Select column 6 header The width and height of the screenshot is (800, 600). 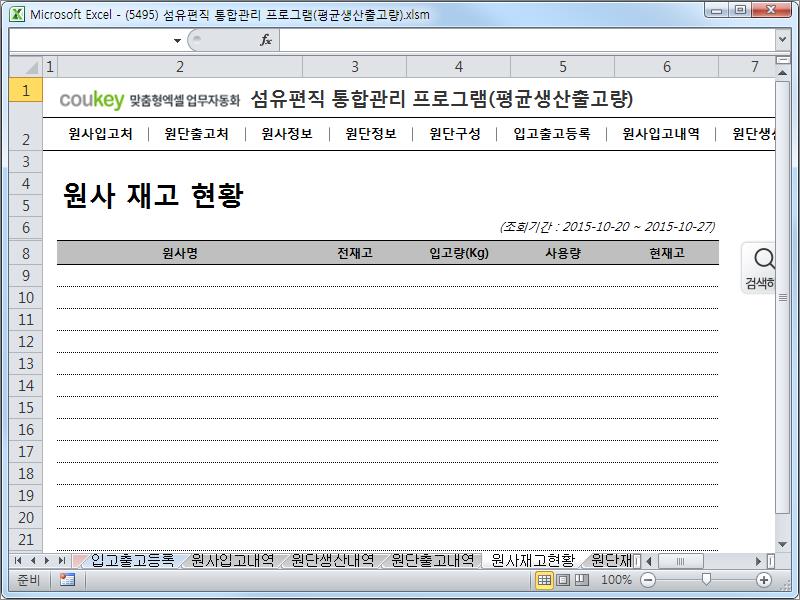(x=667, y=66)
